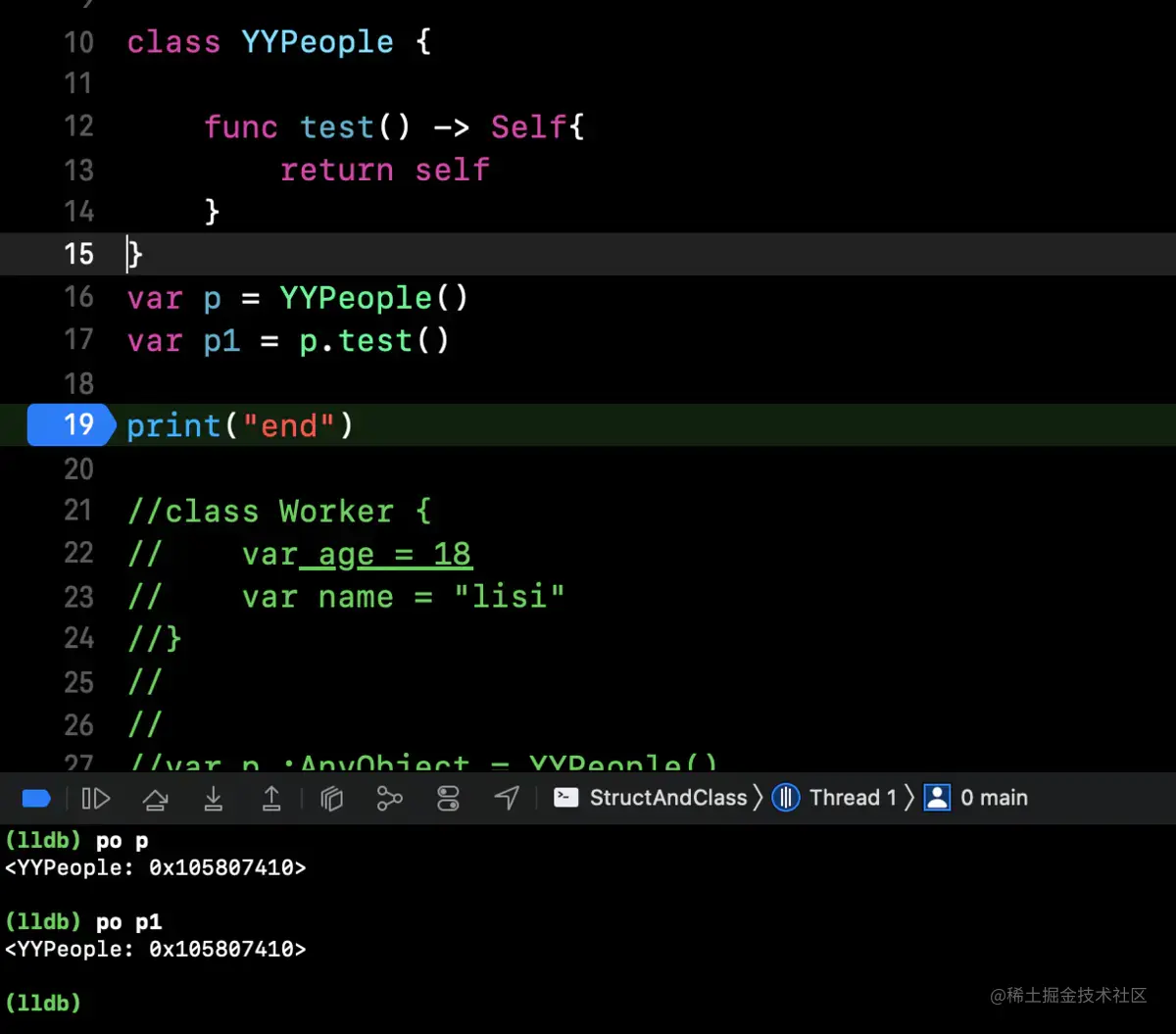Viewport: 1176px width, 1034px height.
Task: Continue program execution in debug bar
Action: point(96,798)
